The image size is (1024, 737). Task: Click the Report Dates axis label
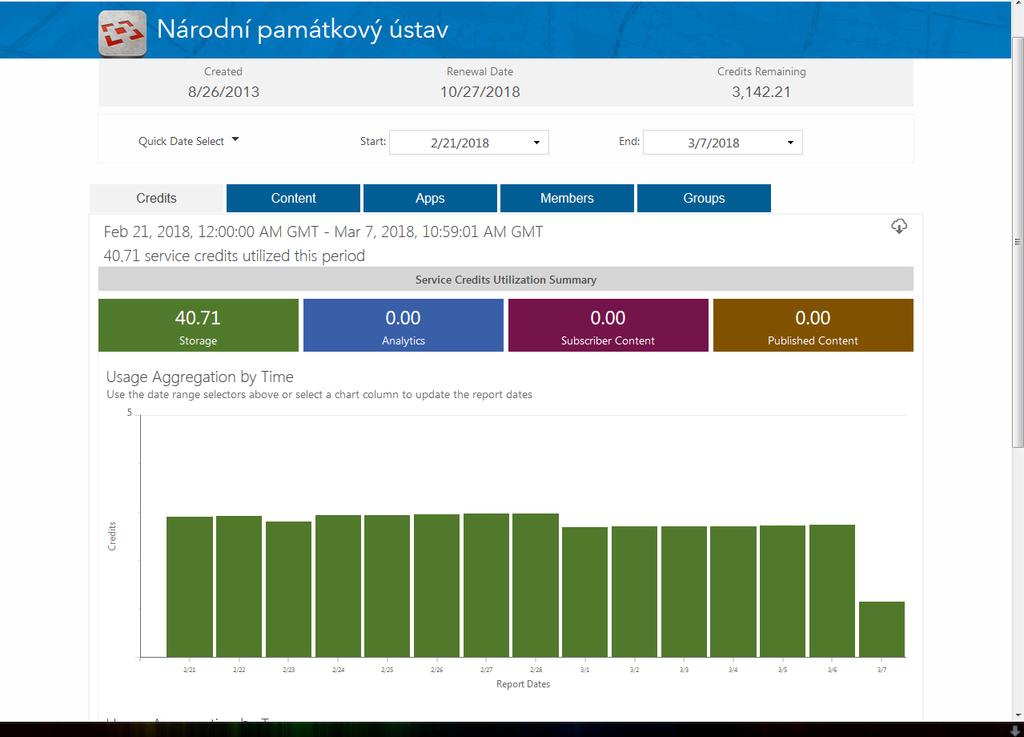523,684
